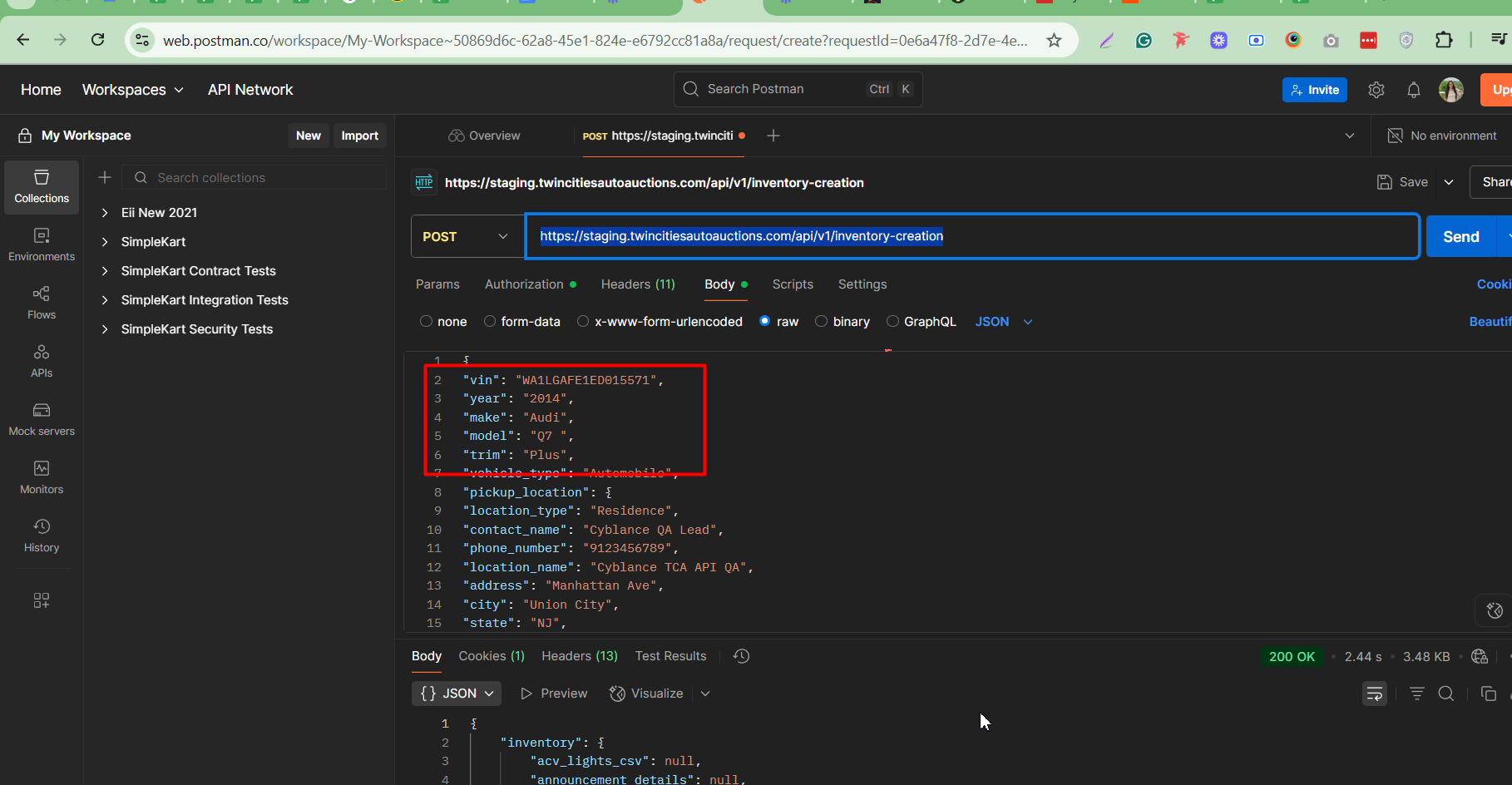
Task: Click the plus icon to open new tab
Action: click(773, 136)
